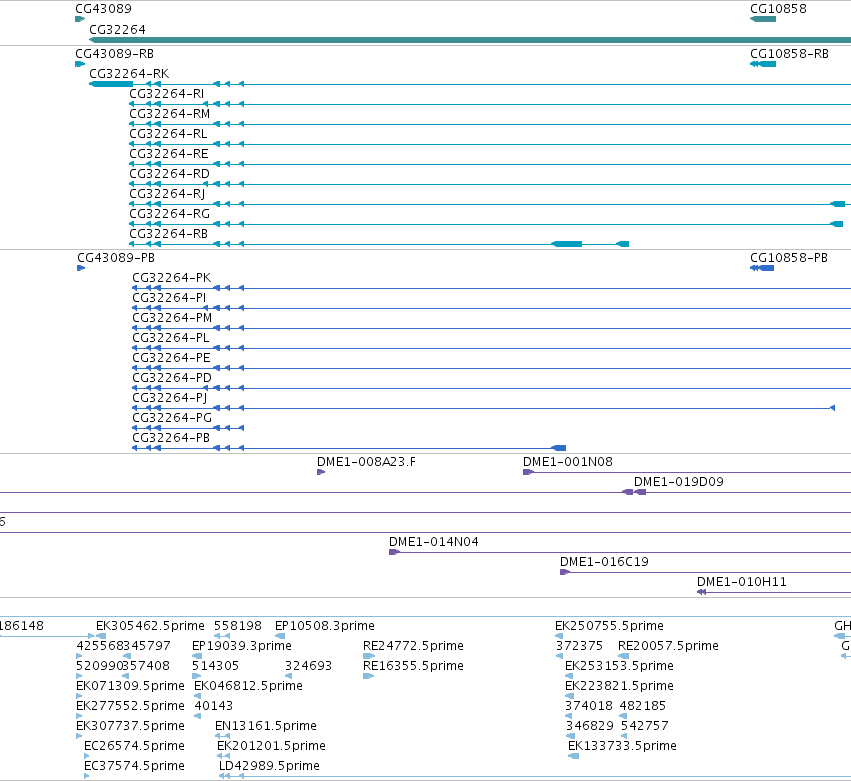851x781 pixels.
Task: Select the CG32264-PK protein label
Action: click(x=172, y=278)
